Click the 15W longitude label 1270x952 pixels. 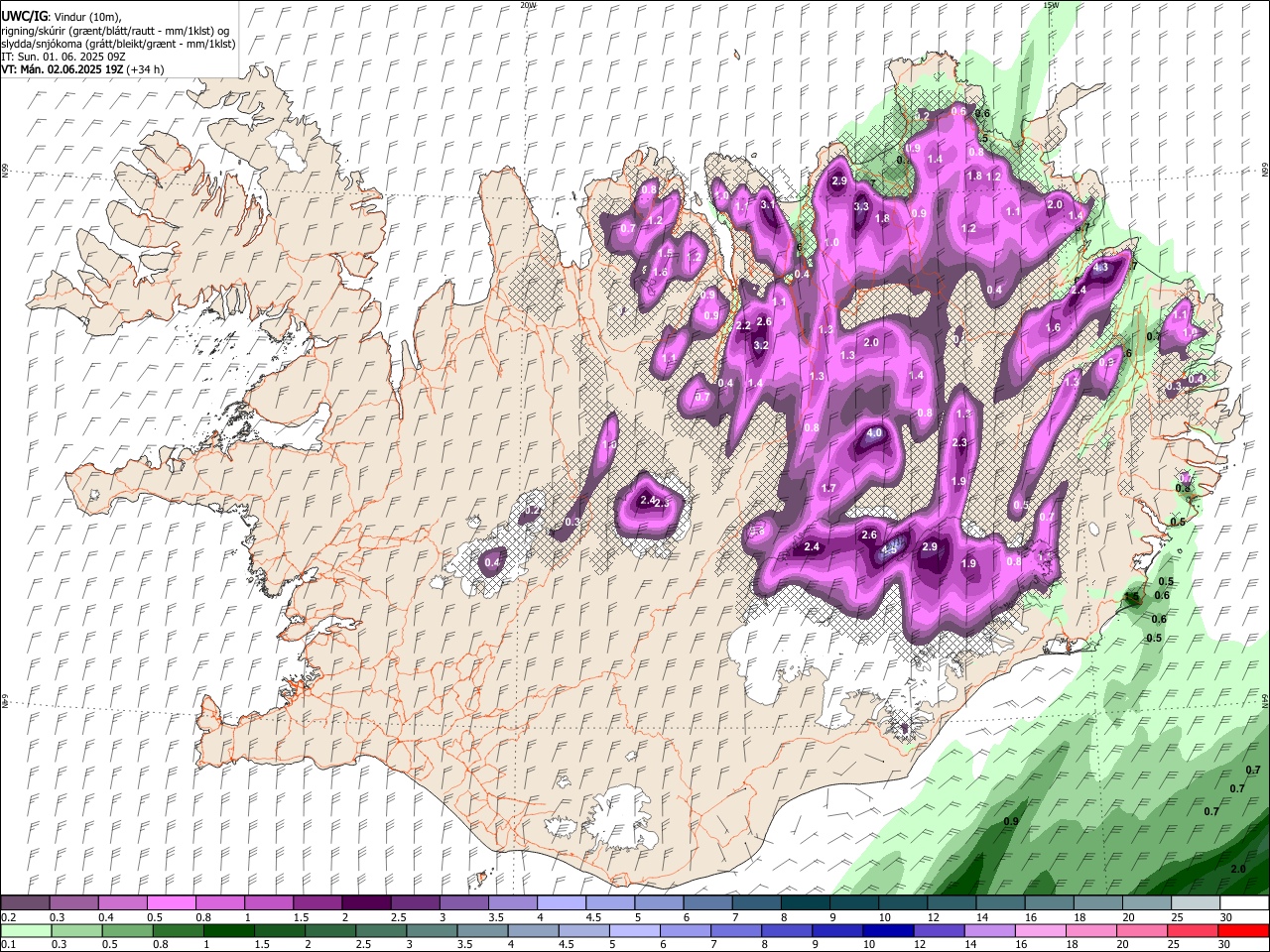click(1052, 5)
